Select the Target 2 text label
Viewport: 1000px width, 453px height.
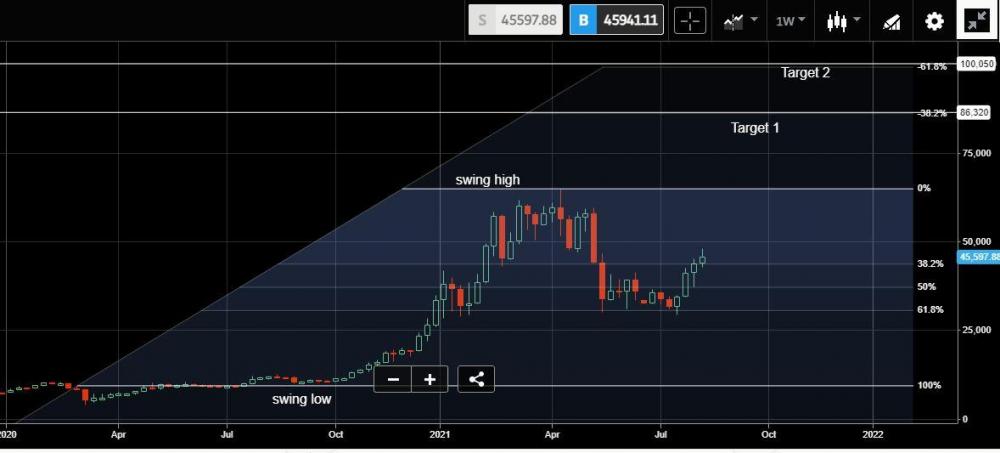(805, 73)
